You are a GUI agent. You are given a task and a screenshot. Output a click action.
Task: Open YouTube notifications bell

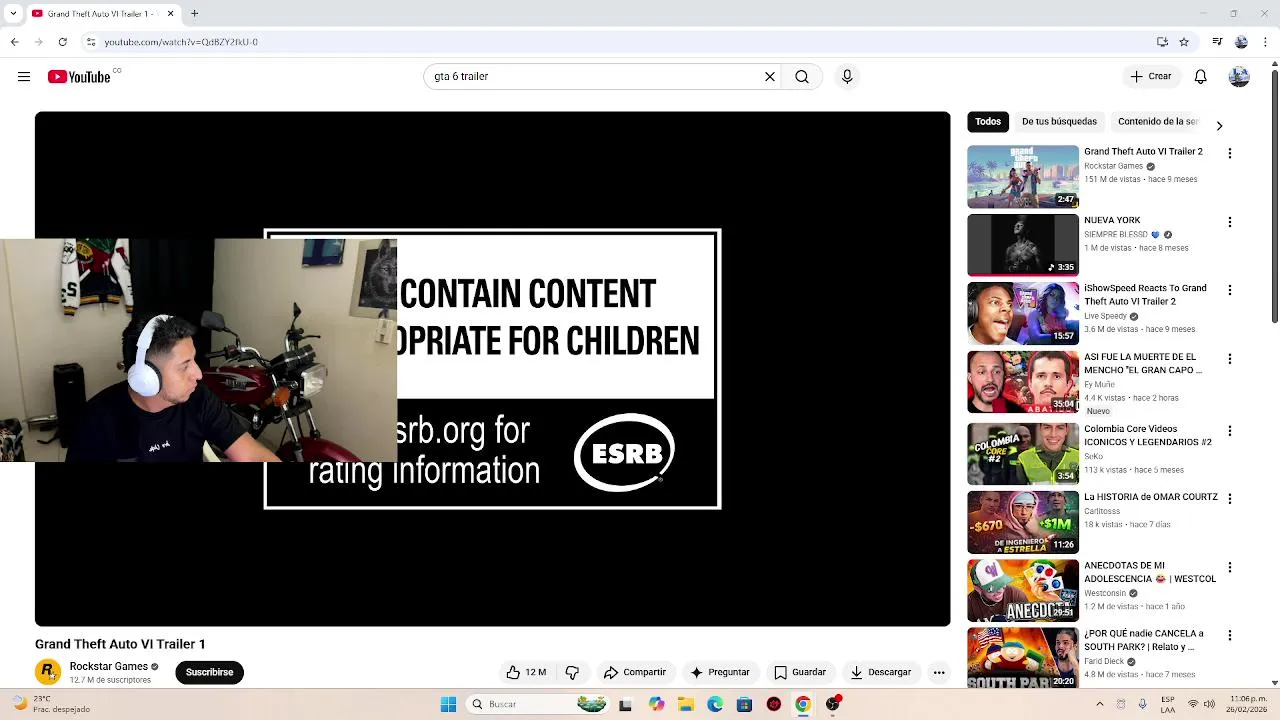point(1201,76)
